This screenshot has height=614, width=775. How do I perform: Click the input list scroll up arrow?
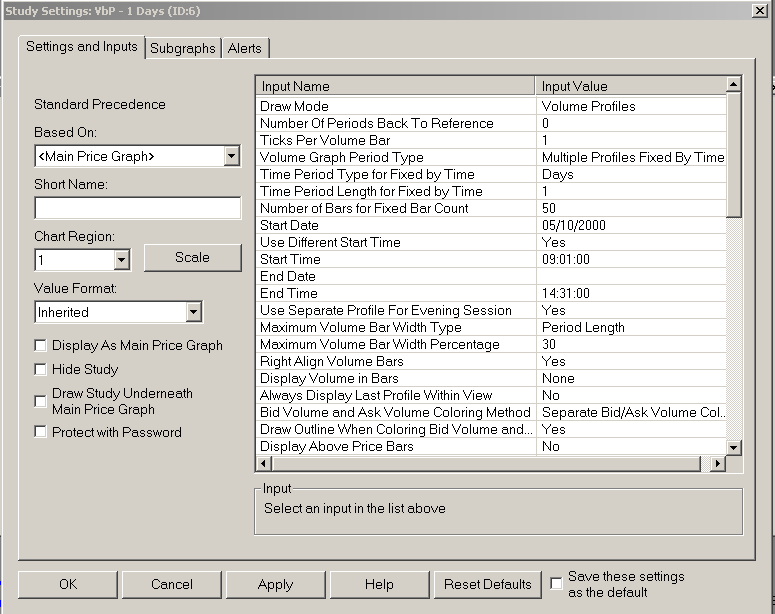click(734, 86)
